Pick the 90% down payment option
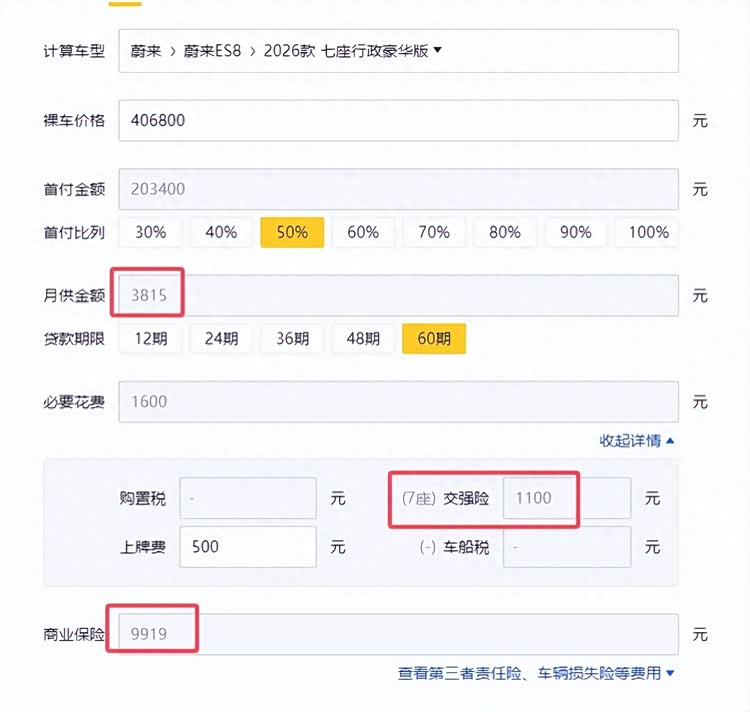Image resolution: width=750 pixels, height=712 pixels. coord(576,232)
